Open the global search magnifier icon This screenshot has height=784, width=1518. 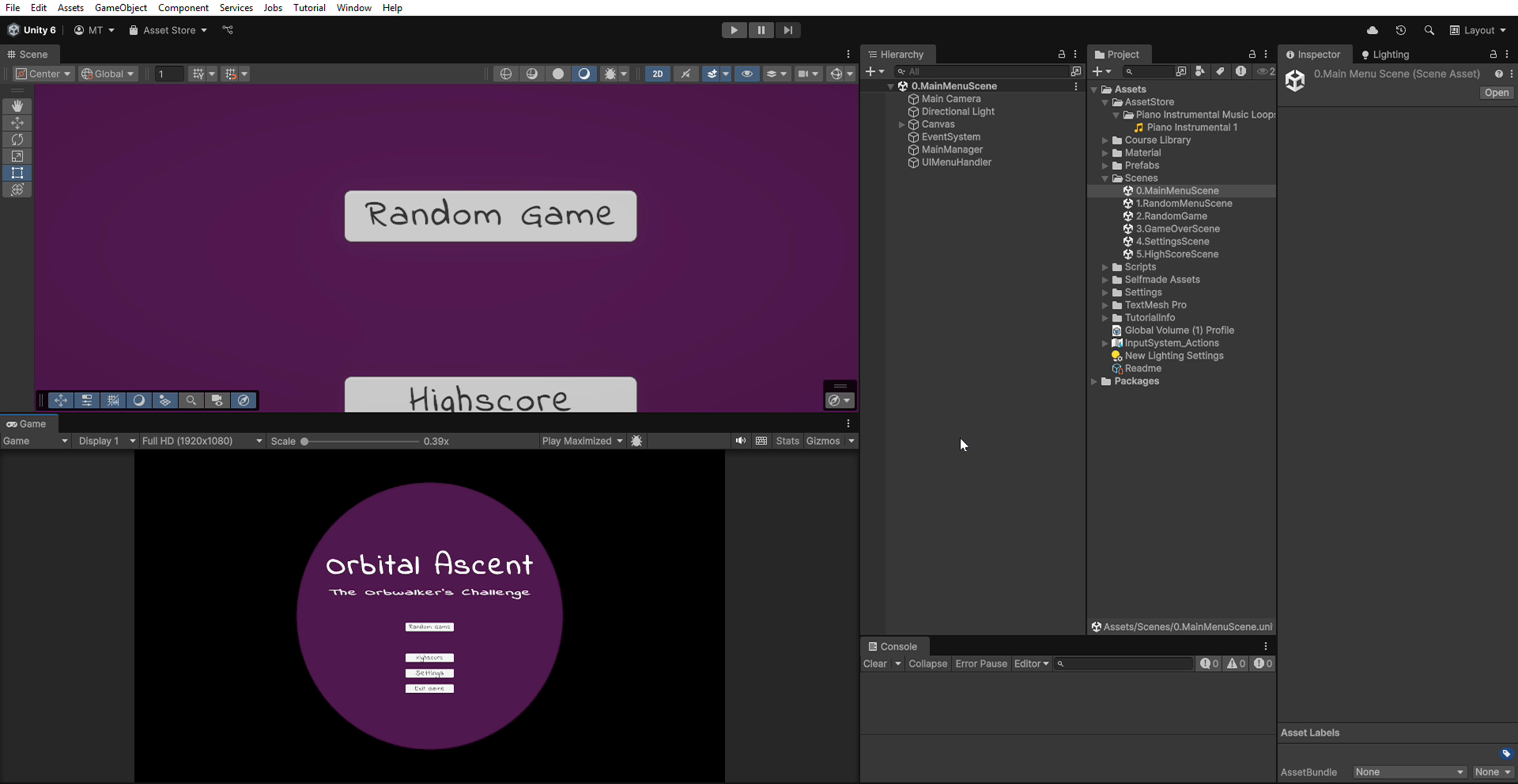(x=1429, y=30)
